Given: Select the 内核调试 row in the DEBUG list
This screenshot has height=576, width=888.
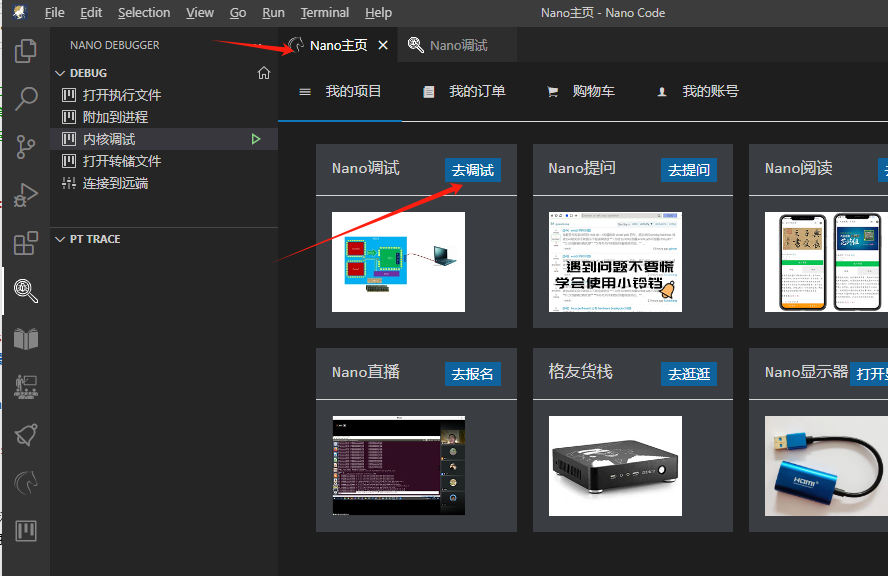Looking at the screenshot, I should pyautogui.click(x=164, y=139).
